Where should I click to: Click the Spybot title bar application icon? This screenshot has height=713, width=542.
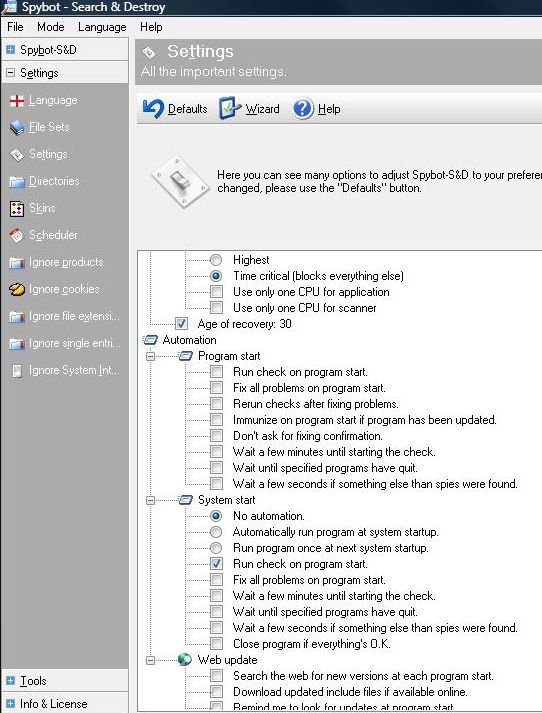(9, 7)
